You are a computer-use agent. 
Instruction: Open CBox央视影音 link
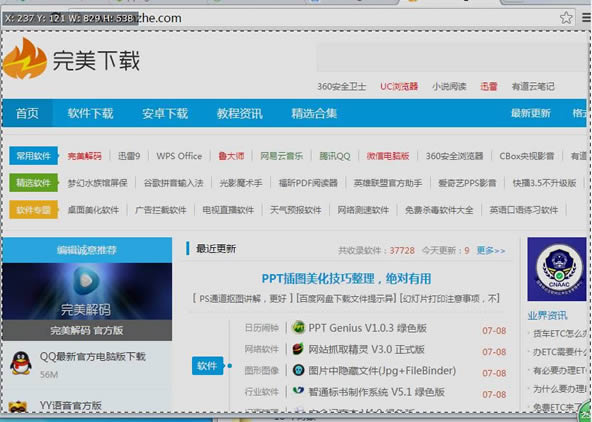point(527,156)
